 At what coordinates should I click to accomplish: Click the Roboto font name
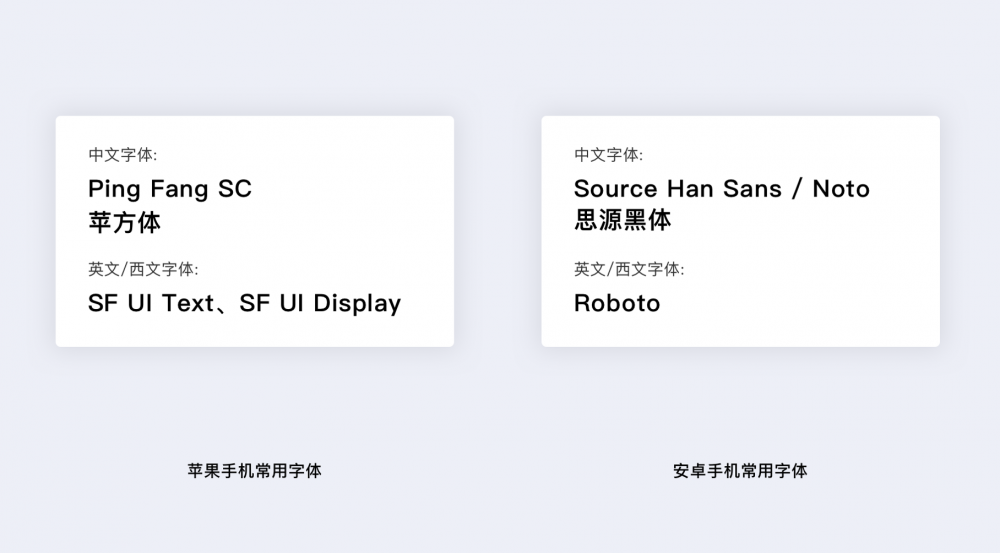617,303
